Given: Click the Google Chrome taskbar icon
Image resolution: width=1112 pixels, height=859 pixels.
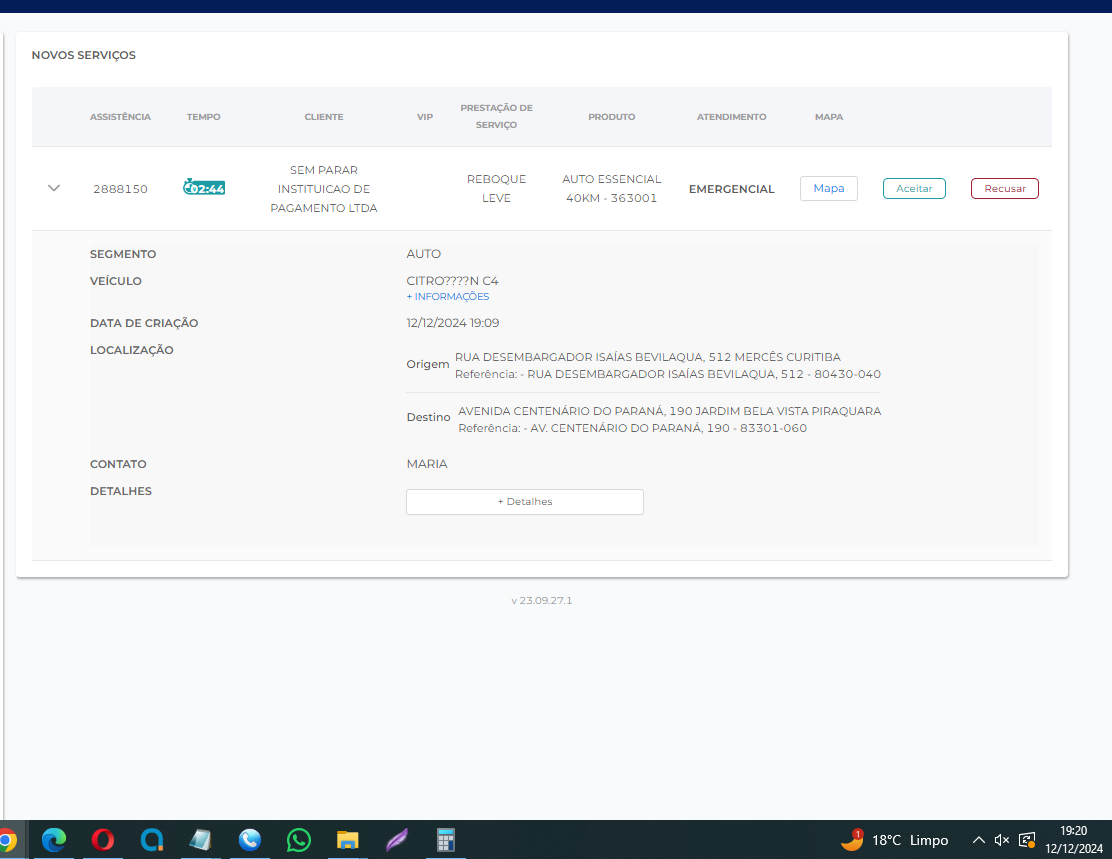Looking at the screenshot, I should [6, 840].
